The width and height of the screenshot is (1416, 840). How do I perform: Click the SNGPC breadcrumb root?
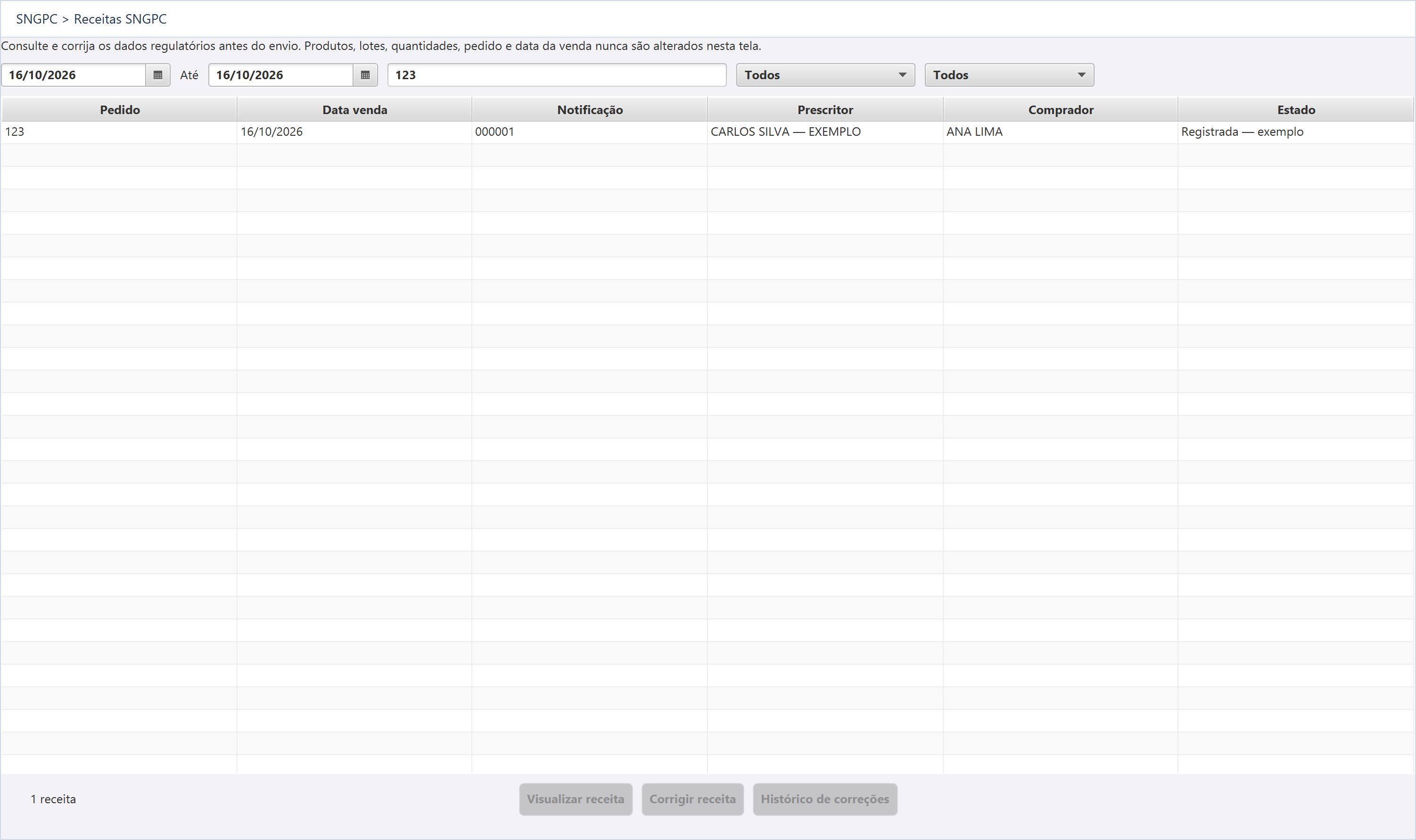coord(37,19)
